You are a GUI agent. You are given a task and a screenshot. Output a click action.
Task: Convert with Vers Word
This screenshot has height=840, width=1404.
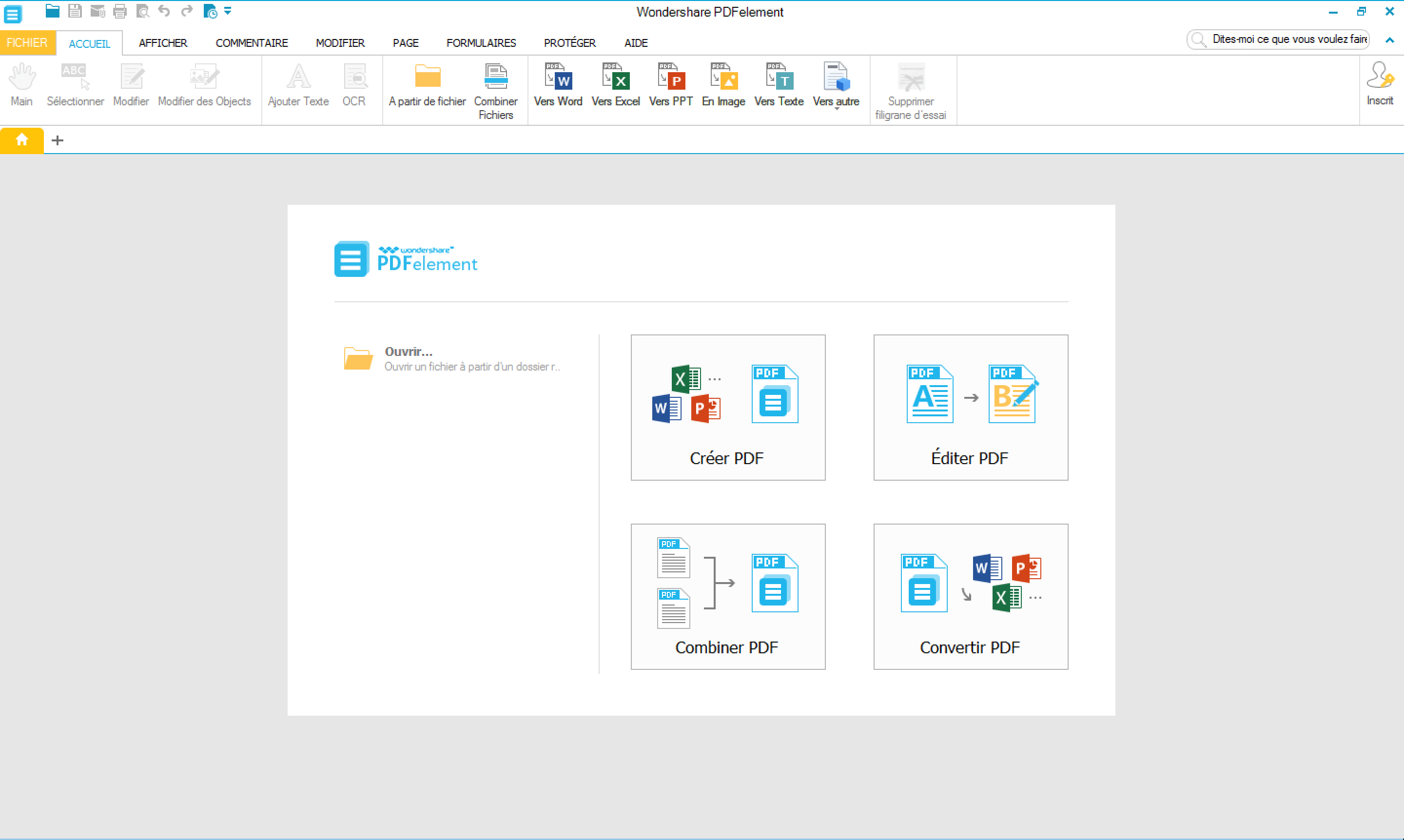tap(558, 85)
